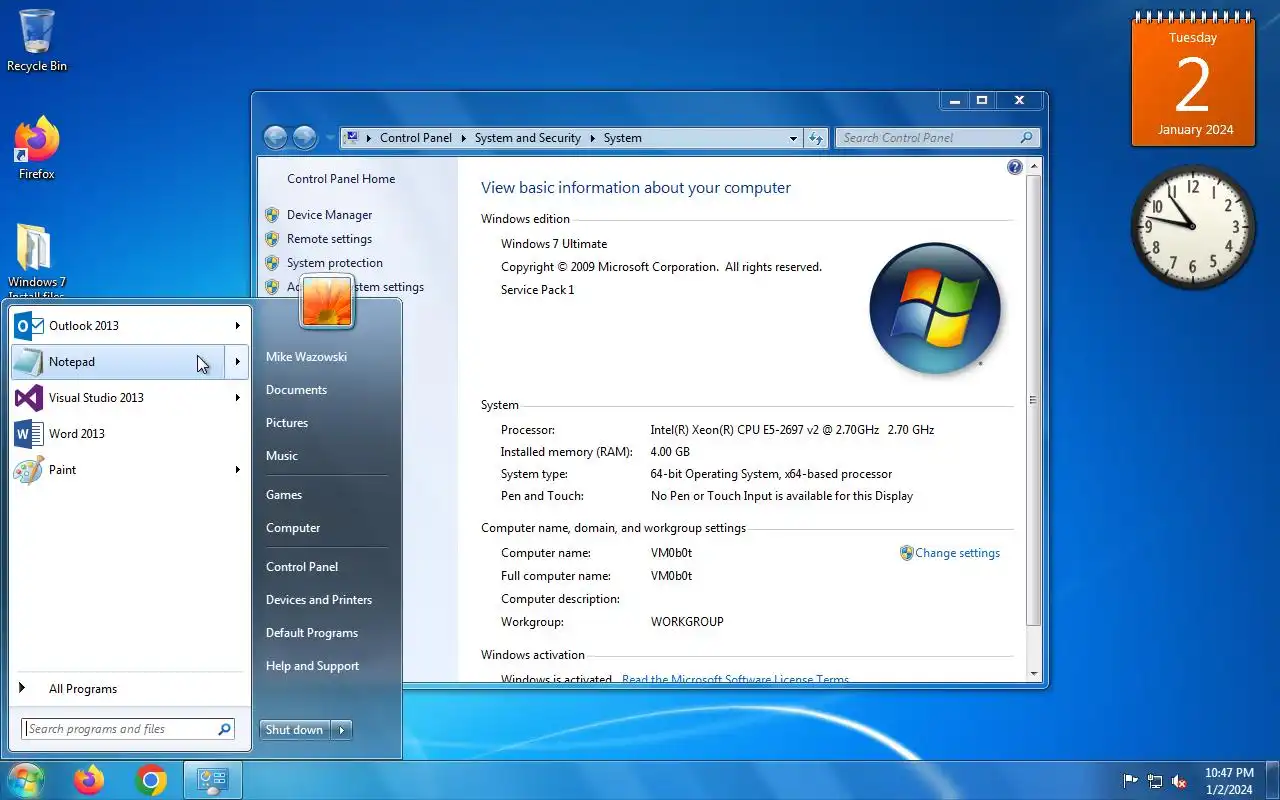This screenshot has height=800, width=1280.
Task: Open the Shut down options arrow
Action: 342,730
